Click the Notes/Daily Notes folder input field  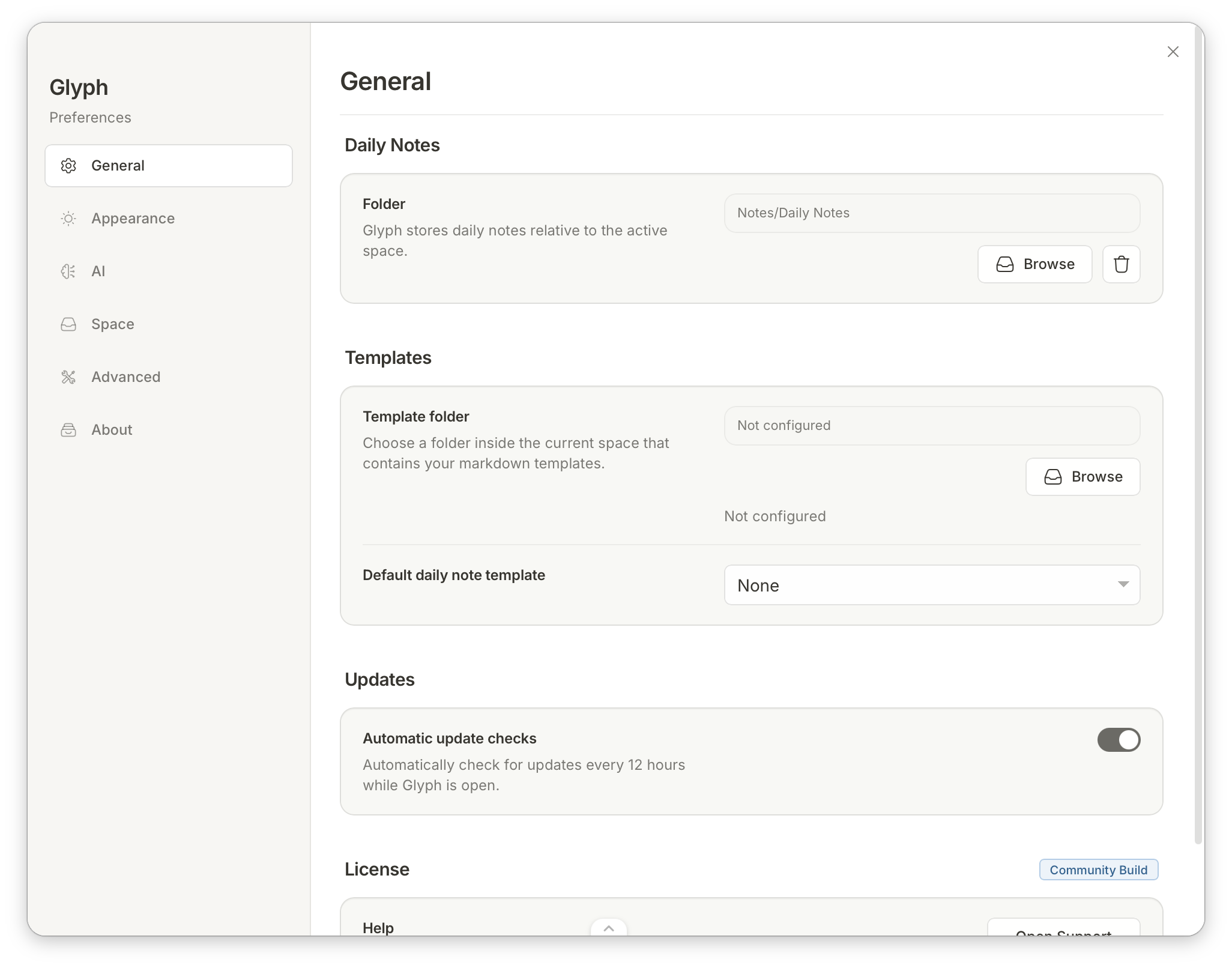(x=932, y=213)
